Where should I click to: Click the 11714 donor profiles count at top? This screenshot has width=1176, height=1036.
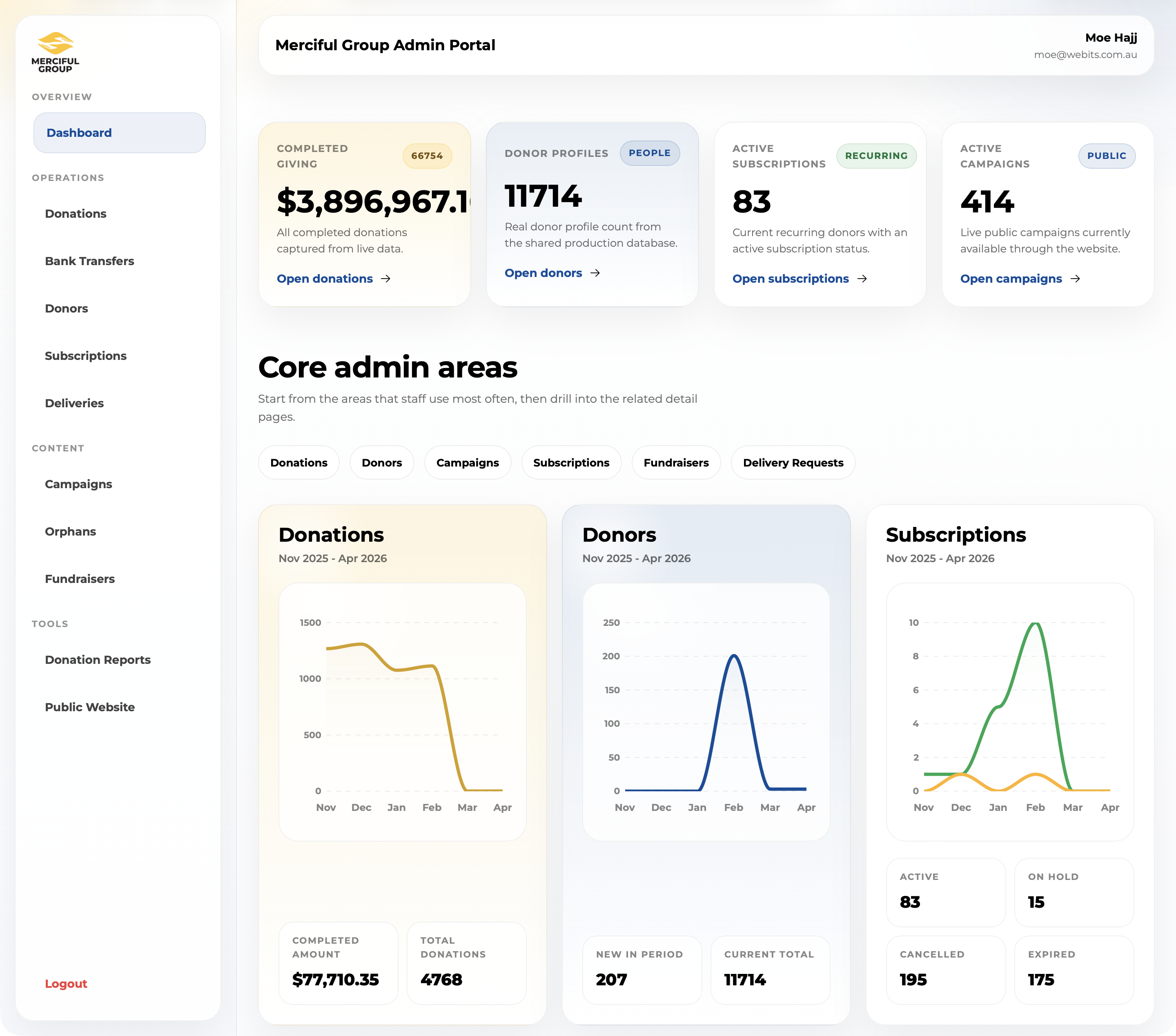click(543, 196)
